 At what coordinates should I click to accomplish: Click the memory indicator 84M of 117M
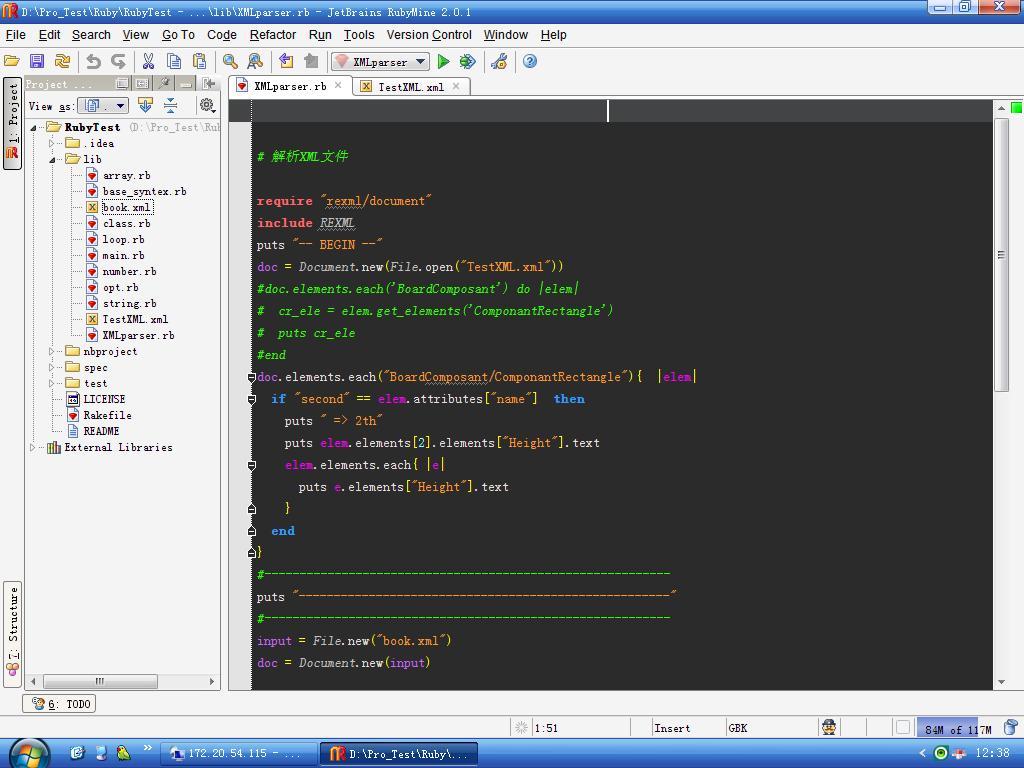(x=957, y=728)
